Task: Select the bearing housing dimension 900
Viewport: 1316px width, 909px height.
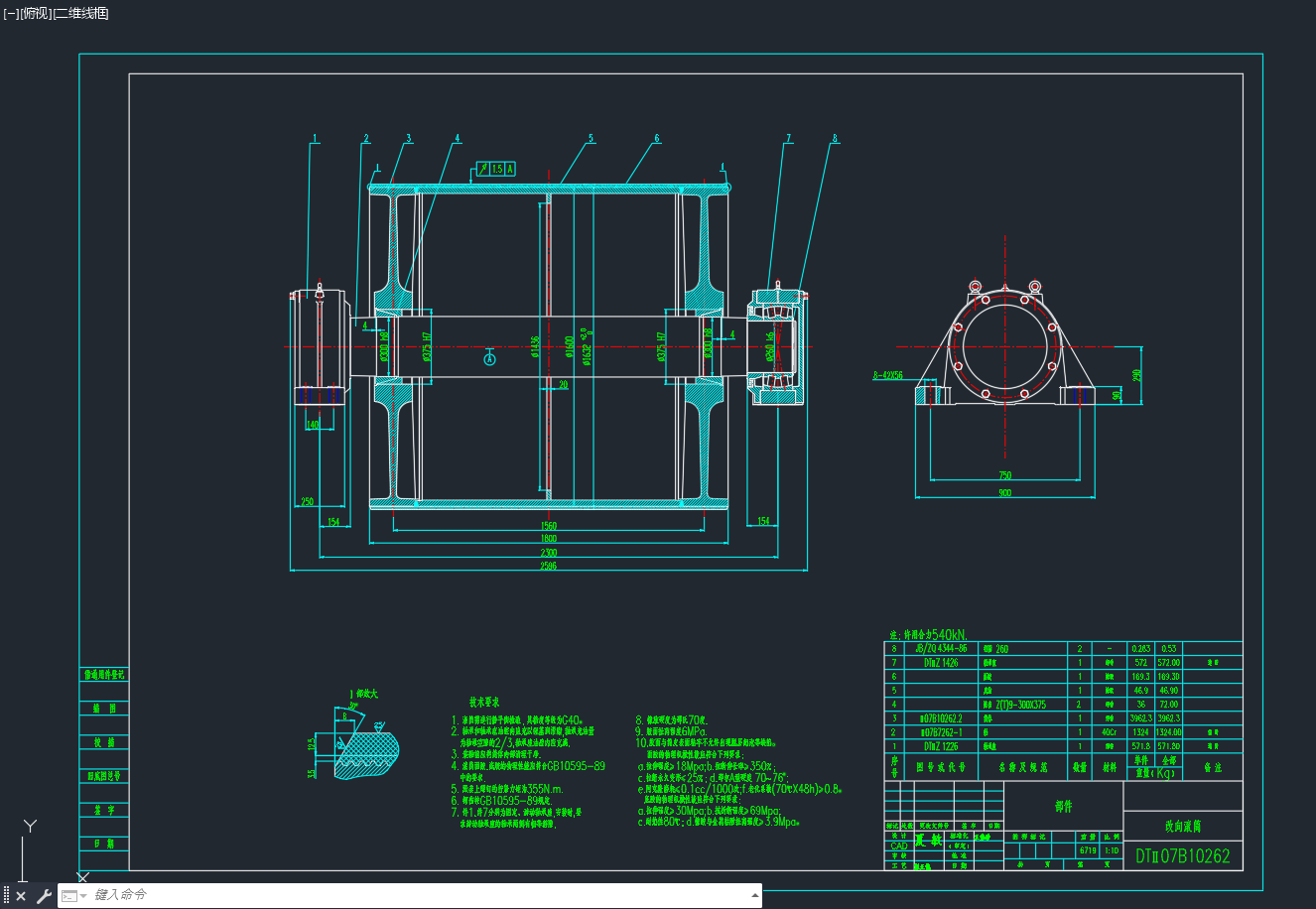Action: 1004,492
